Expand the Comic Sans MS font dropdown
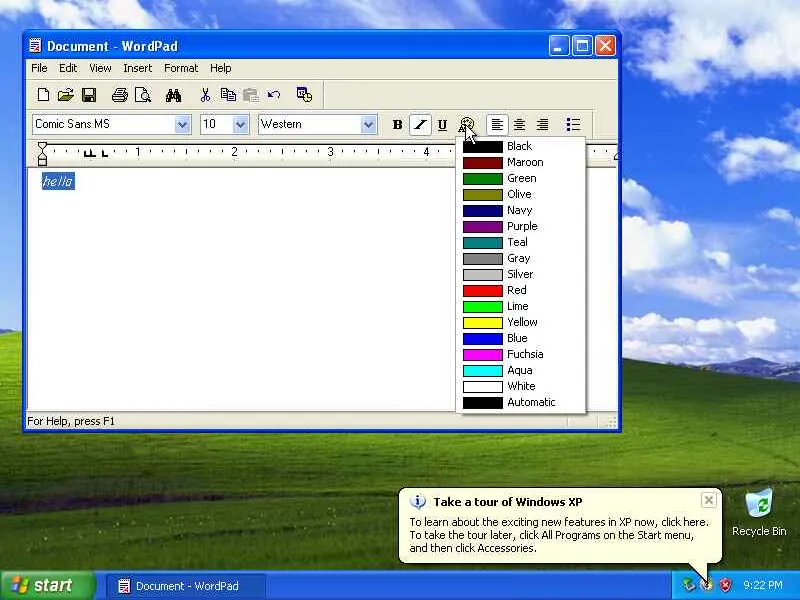The height and width of the screenshot is (600, 800). tap(182, 124)
